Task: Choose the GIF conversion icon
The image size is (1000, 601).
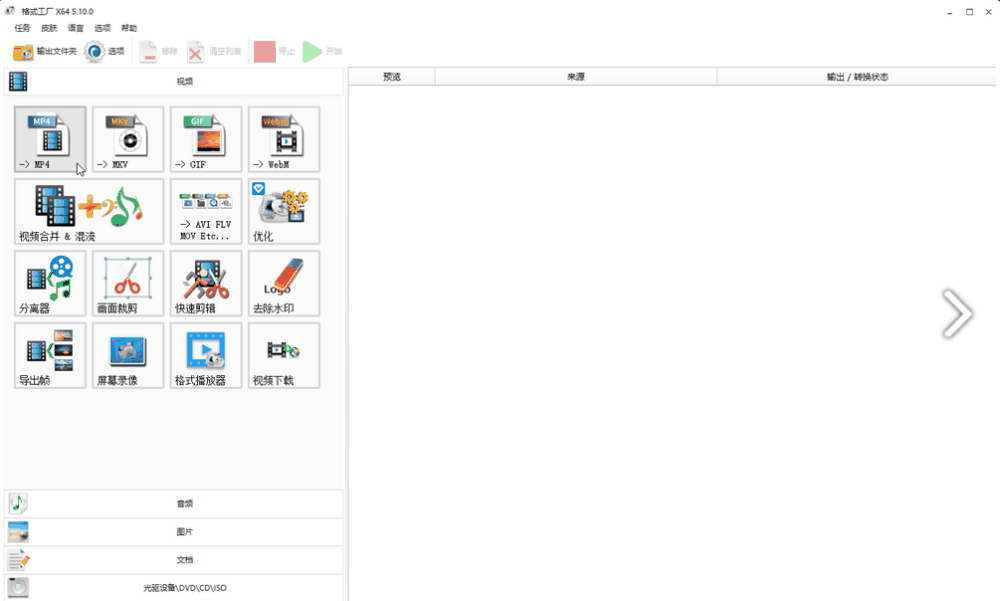Action: [206, 139]
